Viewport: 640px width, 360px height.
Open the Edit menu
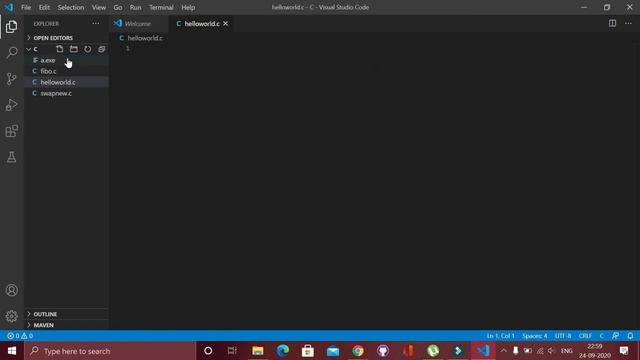click(44, 7)
